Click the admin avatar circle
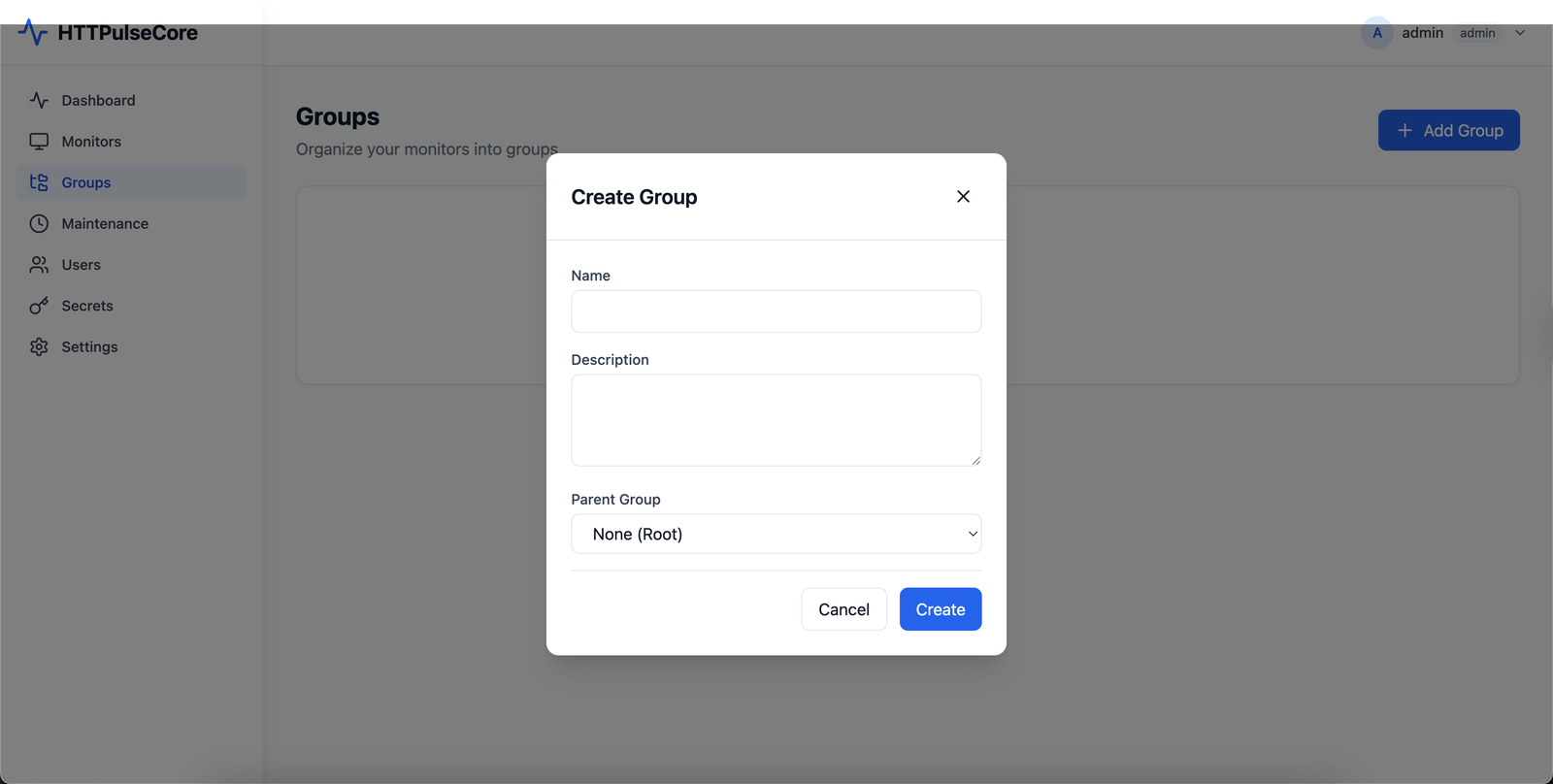Screen dimensions: 1553x784 pyautogui.click(x=1376, y=33)
